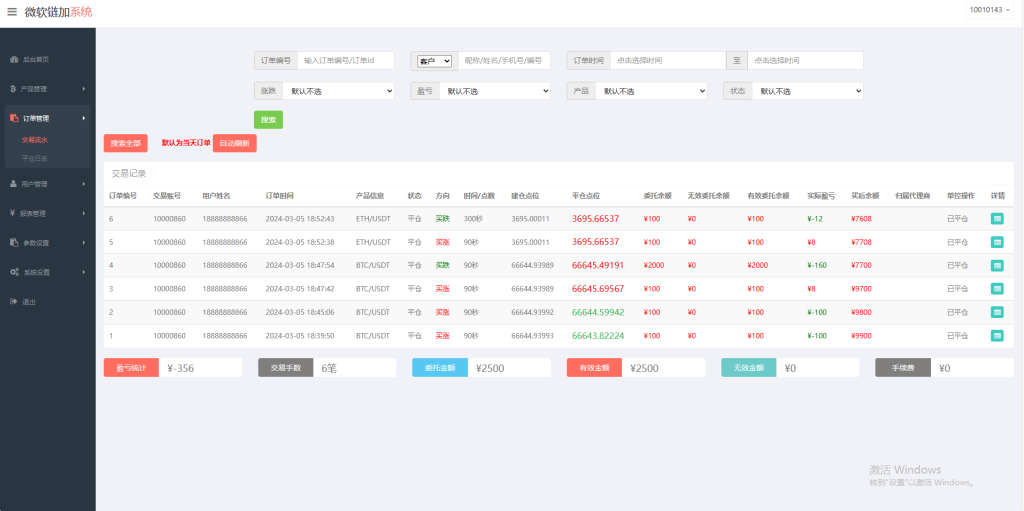Click the 报表管理 yen icon

[13, 213]
